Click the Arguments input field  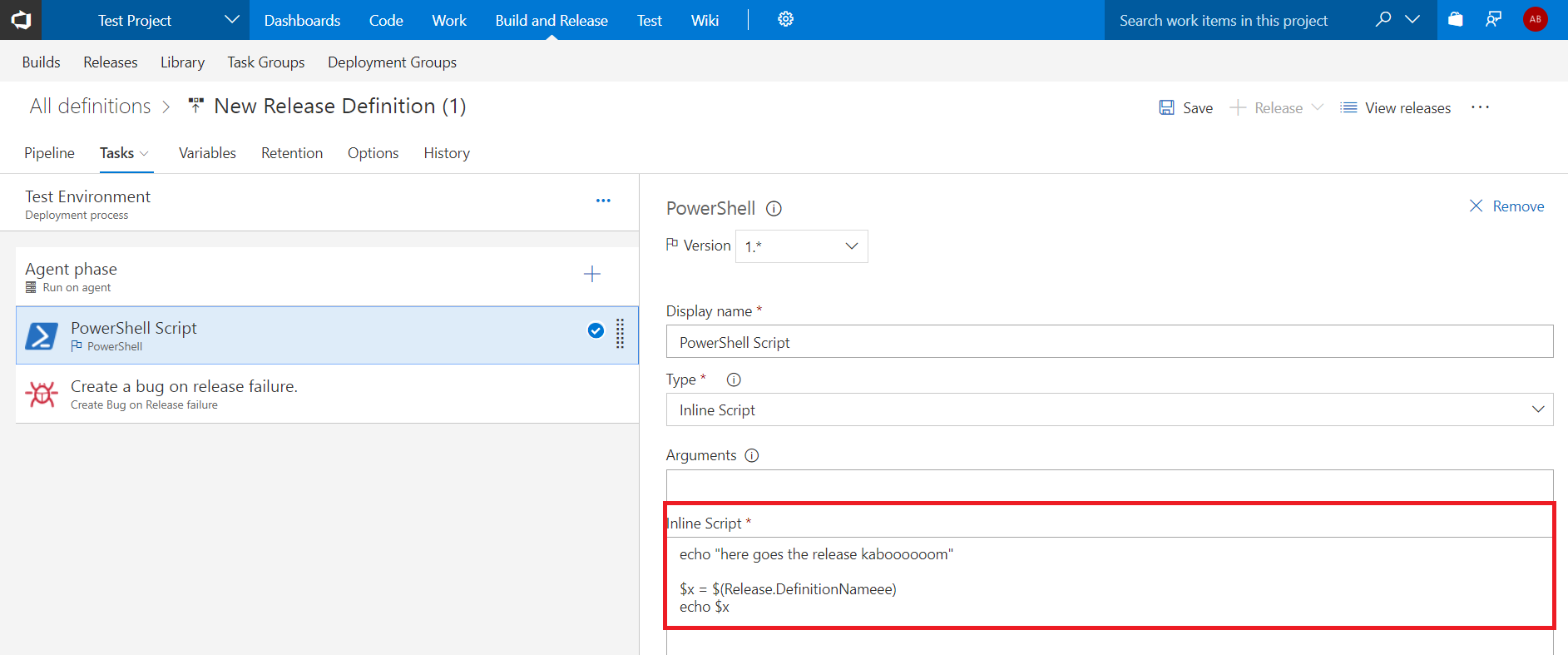tap(1110, 484)
